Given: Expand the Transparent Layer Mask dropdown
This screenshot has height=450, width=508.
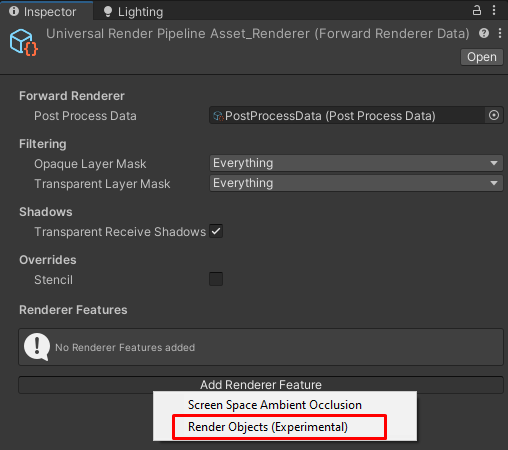Looking at the screenshot, I should coord(356,183).
